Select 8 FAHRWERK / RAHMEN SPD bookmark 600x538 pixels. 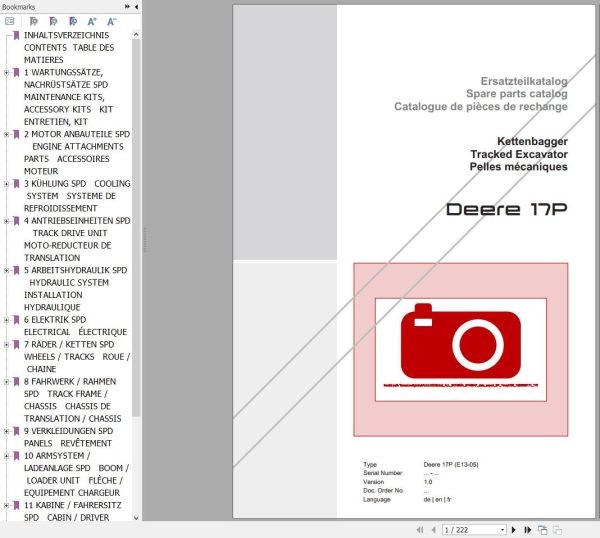73,400
